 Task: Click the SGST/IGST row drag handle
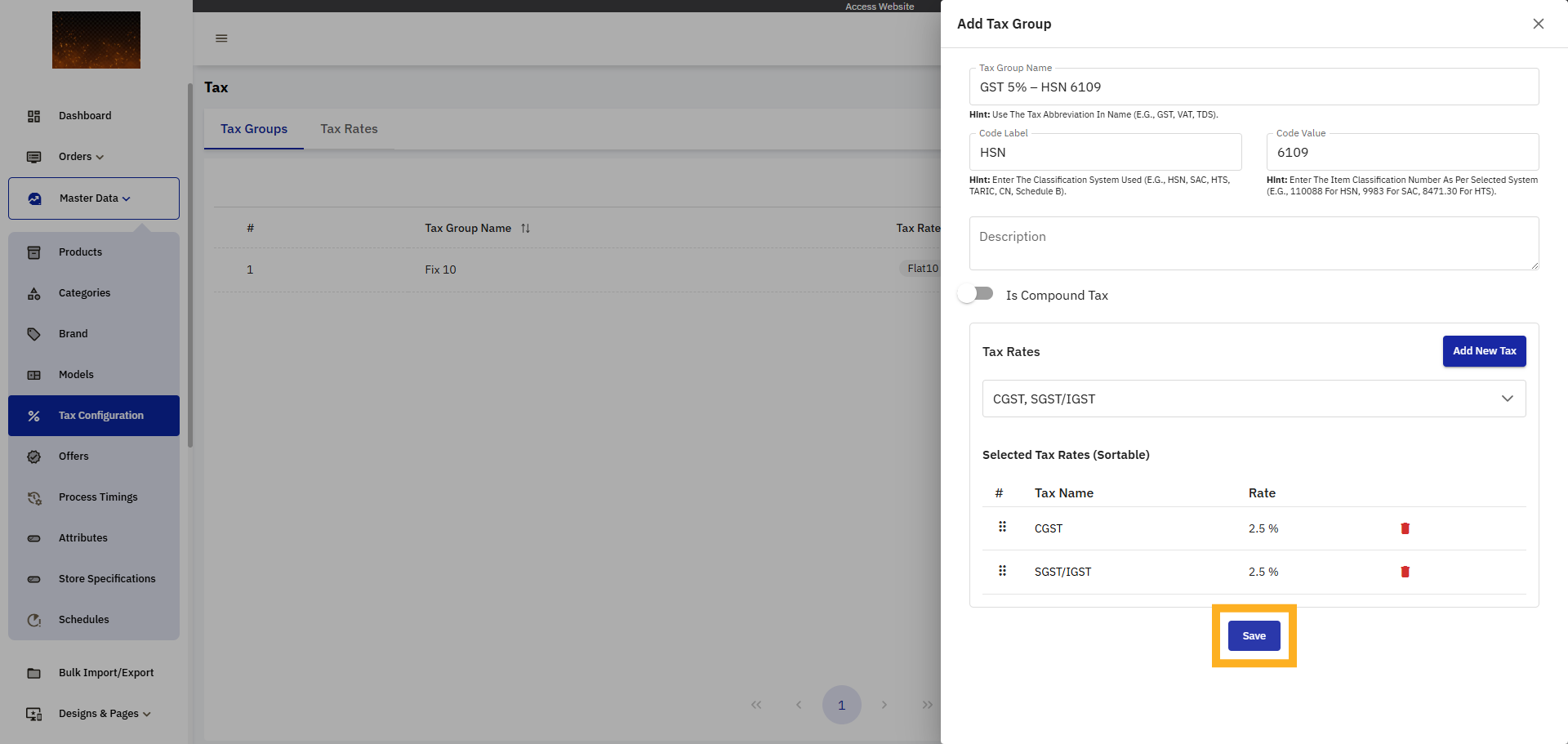pyautogui.click(x=1002, y=571)
